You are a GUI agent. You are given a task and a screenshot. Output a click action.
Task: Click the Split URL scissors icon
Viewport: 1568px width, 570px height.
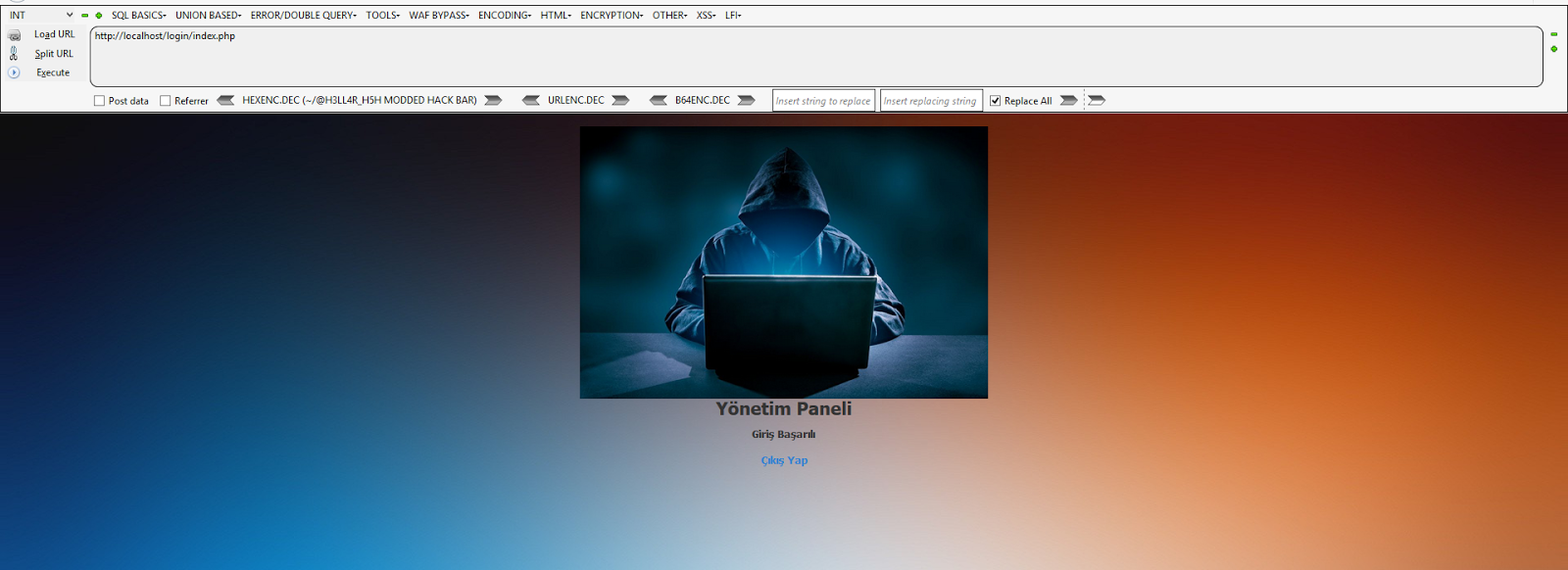tap(14, 54)
